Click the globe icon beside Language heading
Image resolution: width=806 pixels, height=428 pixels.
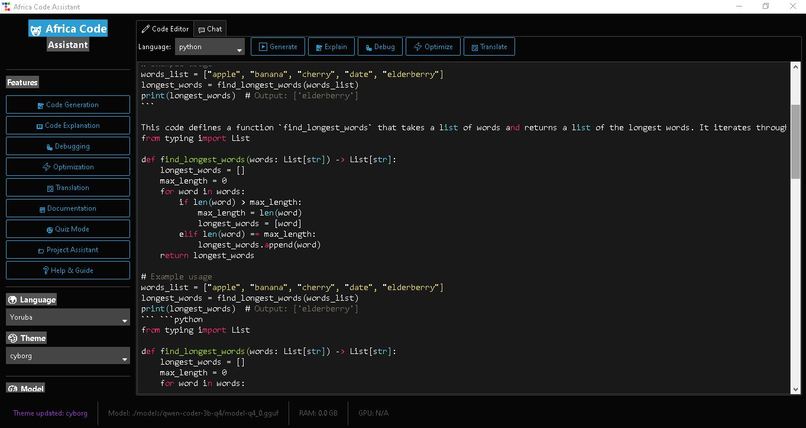12,300
